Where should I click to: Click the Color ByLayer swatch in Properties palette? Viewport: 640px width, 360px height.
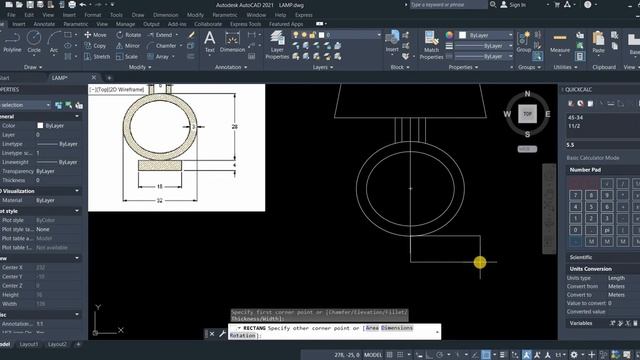(40, 126)
